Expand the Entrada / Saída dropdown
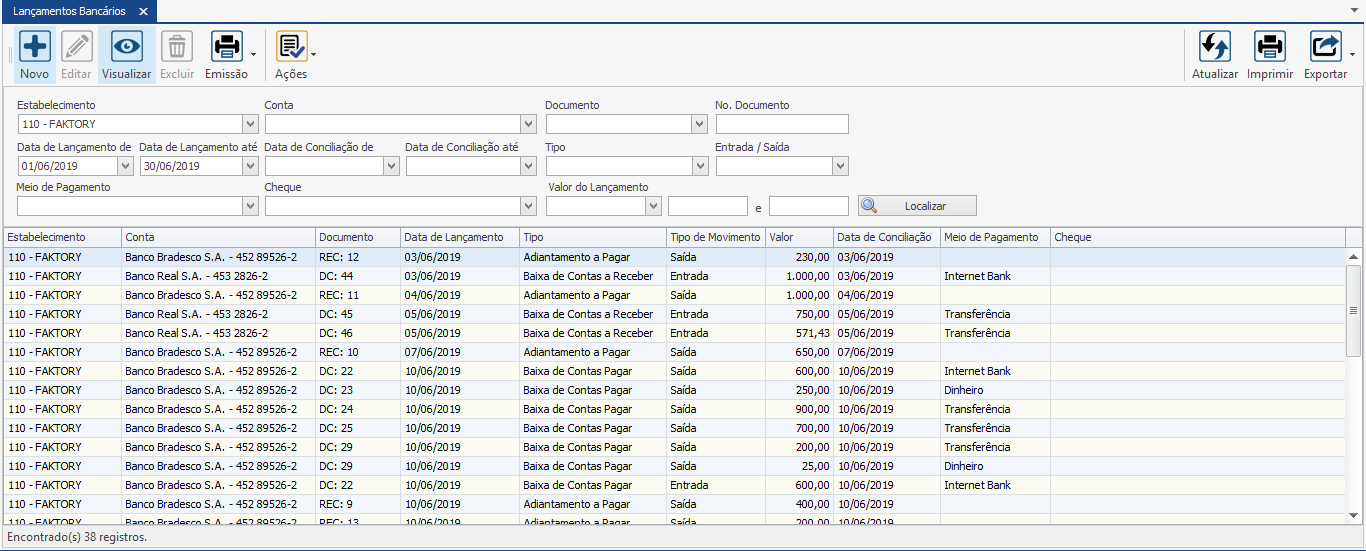The height and width of the screenshot is (551, 1366). tap(840, 166)
